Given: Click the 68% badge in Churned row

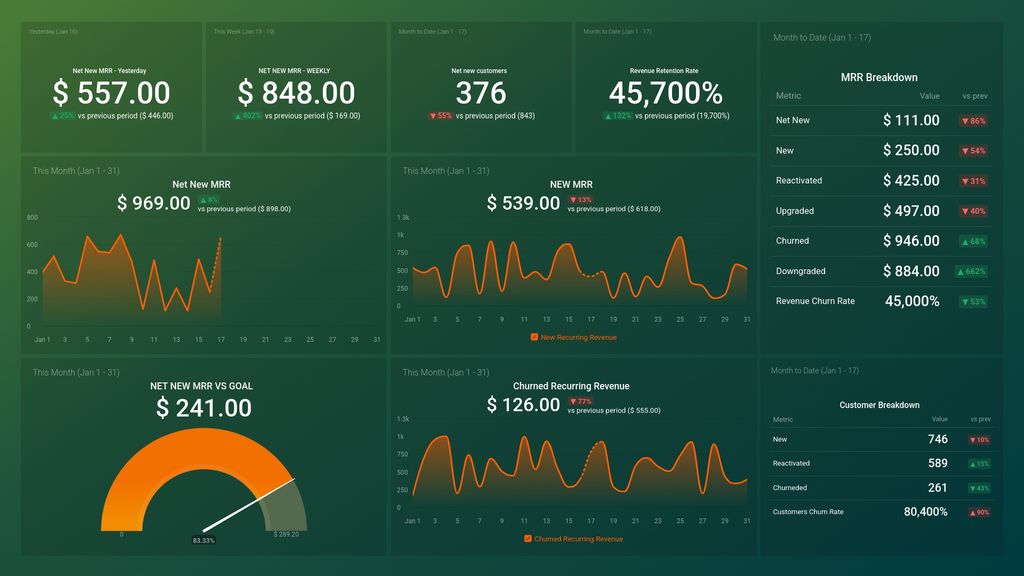Looking at the screenshot, I should [x=973, y=241].
